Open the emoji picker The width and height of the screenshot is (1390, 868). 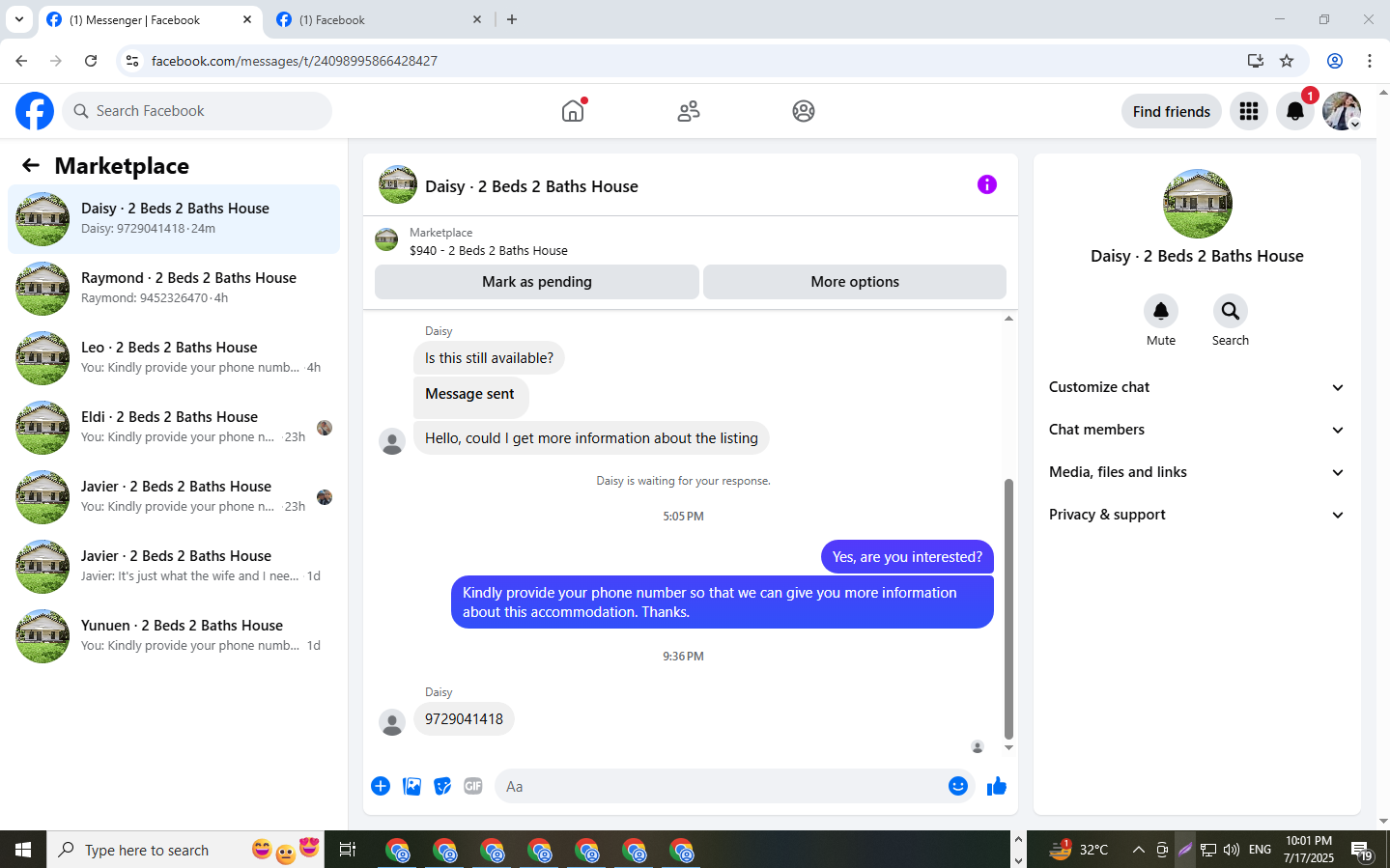958,786
